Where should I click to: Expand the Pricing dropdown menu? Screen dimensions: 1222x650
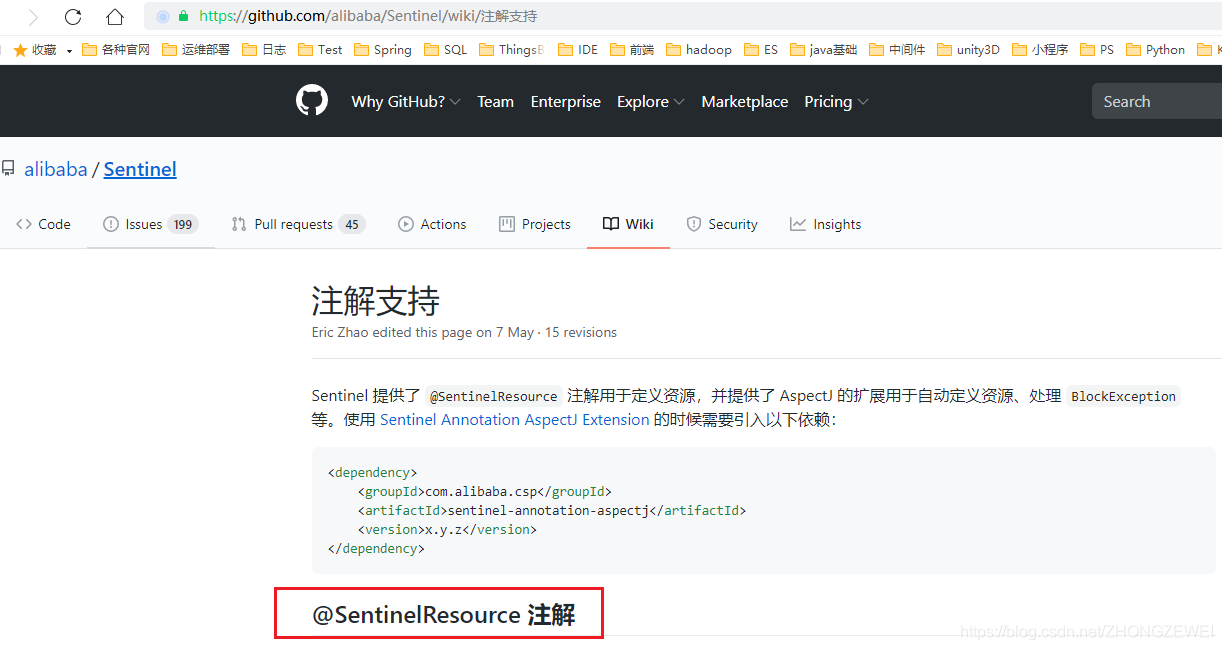(836, 102)
